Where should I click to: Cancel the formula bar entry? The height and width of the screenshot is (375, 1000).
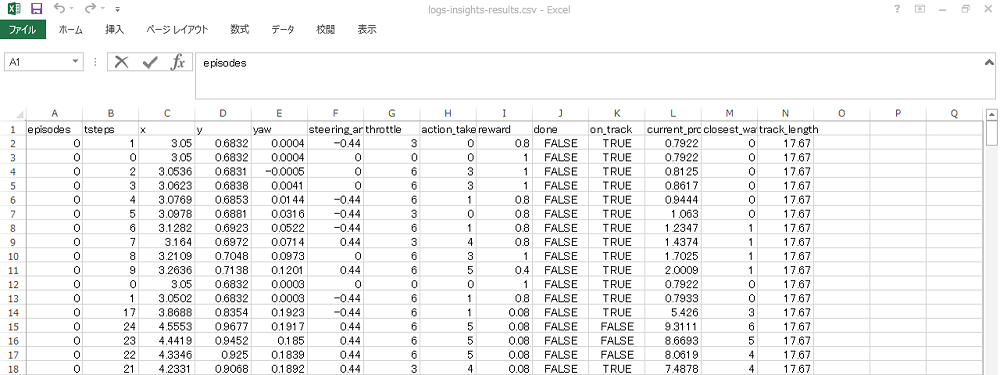click(x=121, y=62)
